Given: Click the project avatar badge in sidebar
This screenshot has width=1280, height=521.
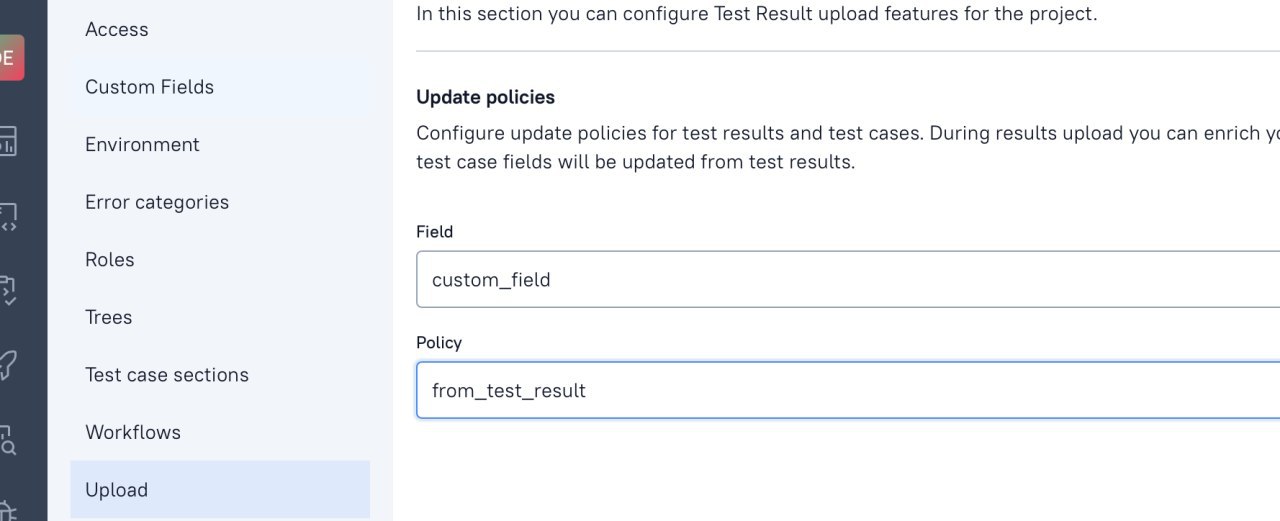Looking at the screenshot, I should coord(9,58).
